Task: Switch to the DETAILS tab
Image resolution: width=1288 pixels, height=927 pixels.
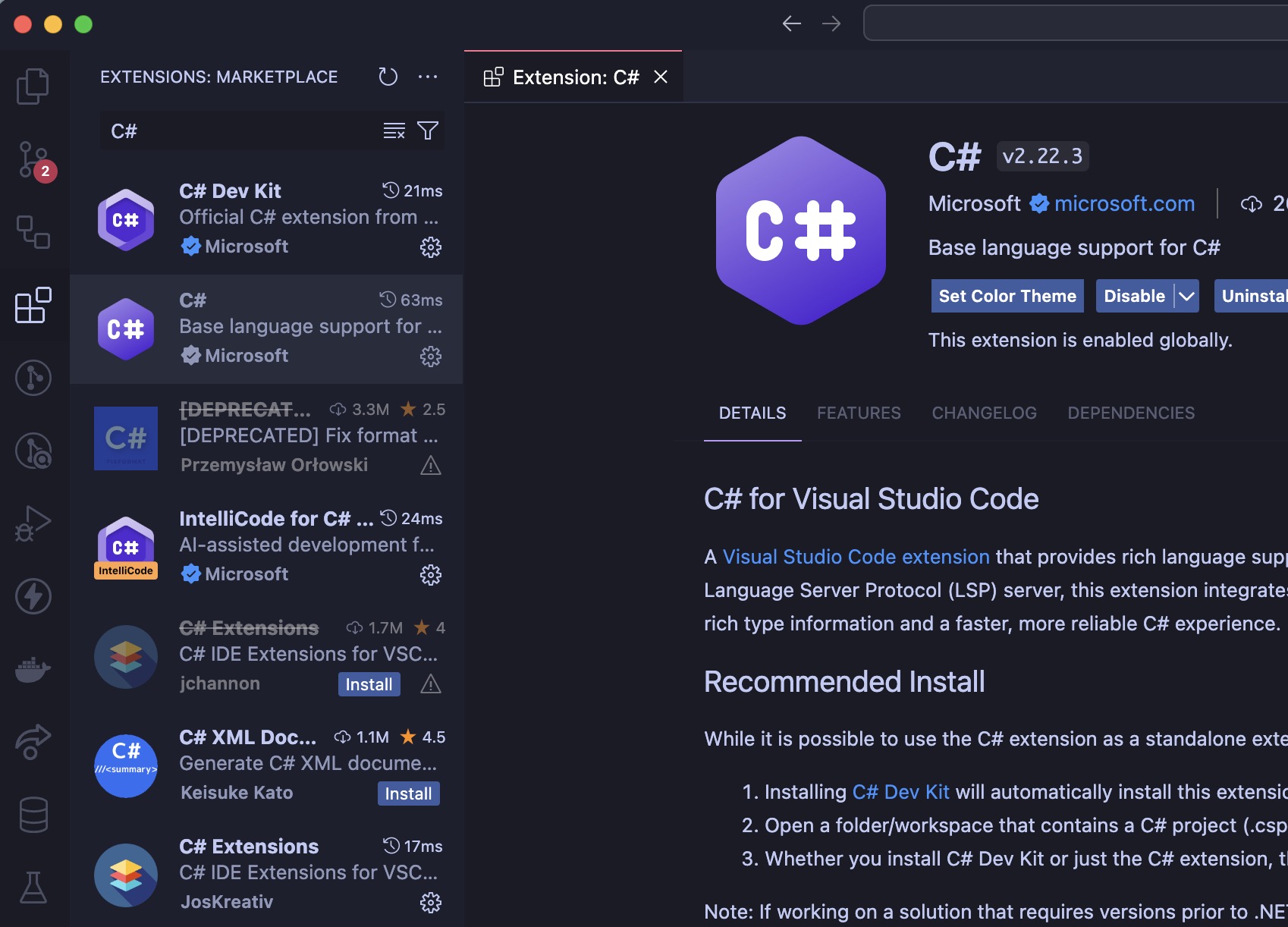Action: click(752, 413)
